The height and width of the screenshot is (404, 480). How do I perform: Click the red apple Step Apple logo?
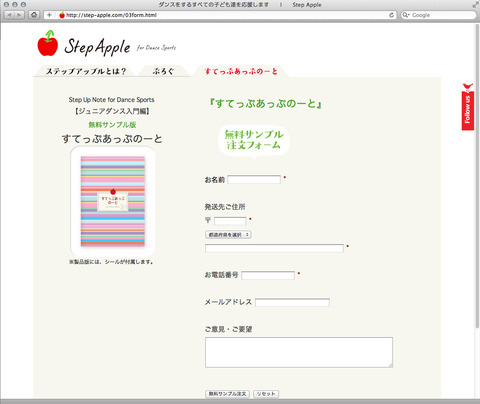tap(48, 43)
